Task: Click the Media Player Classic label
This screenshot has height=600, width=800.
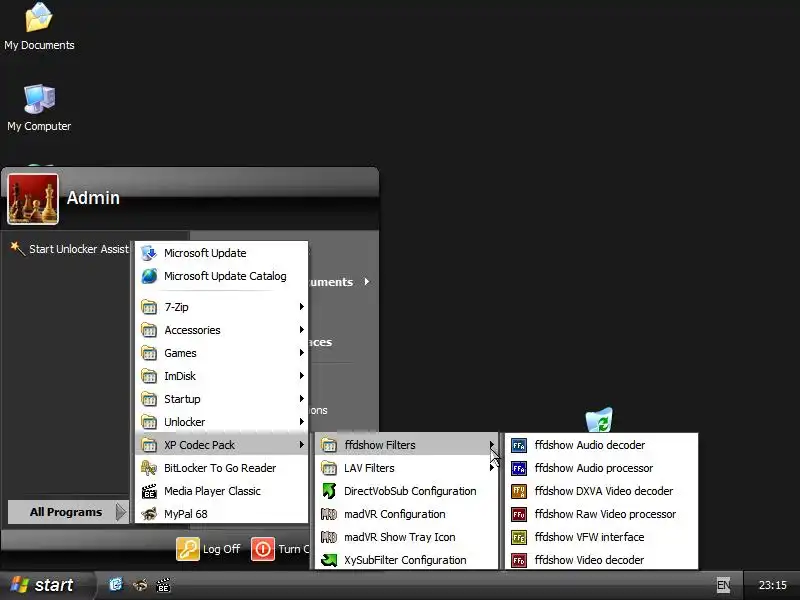Action: (212, 491)
